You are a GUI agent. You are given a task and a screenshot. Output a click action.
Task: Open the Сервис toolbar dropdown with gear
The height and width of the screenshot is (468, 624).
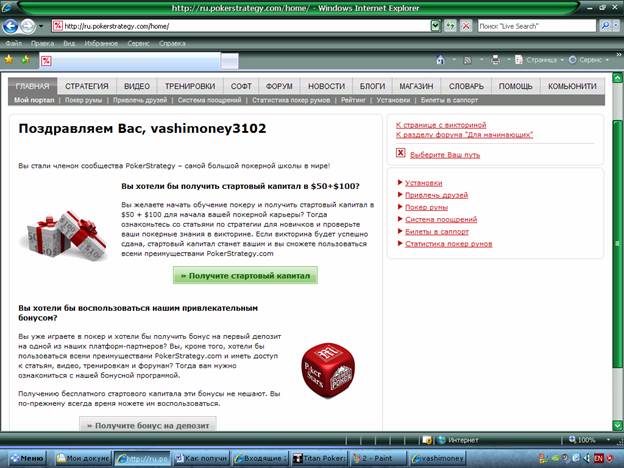[x=589, y=60]
